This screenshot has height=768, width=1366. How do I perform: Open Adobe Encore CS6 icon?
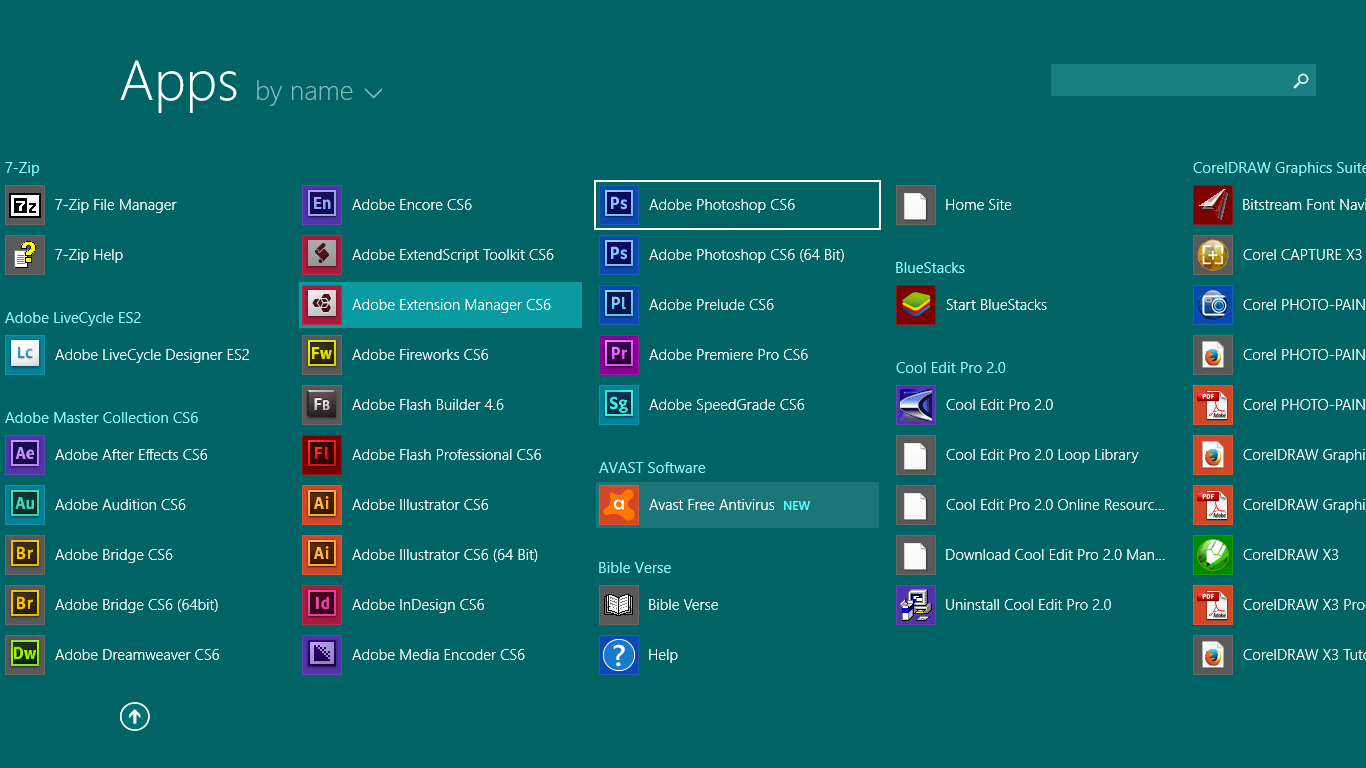point(322,205)
